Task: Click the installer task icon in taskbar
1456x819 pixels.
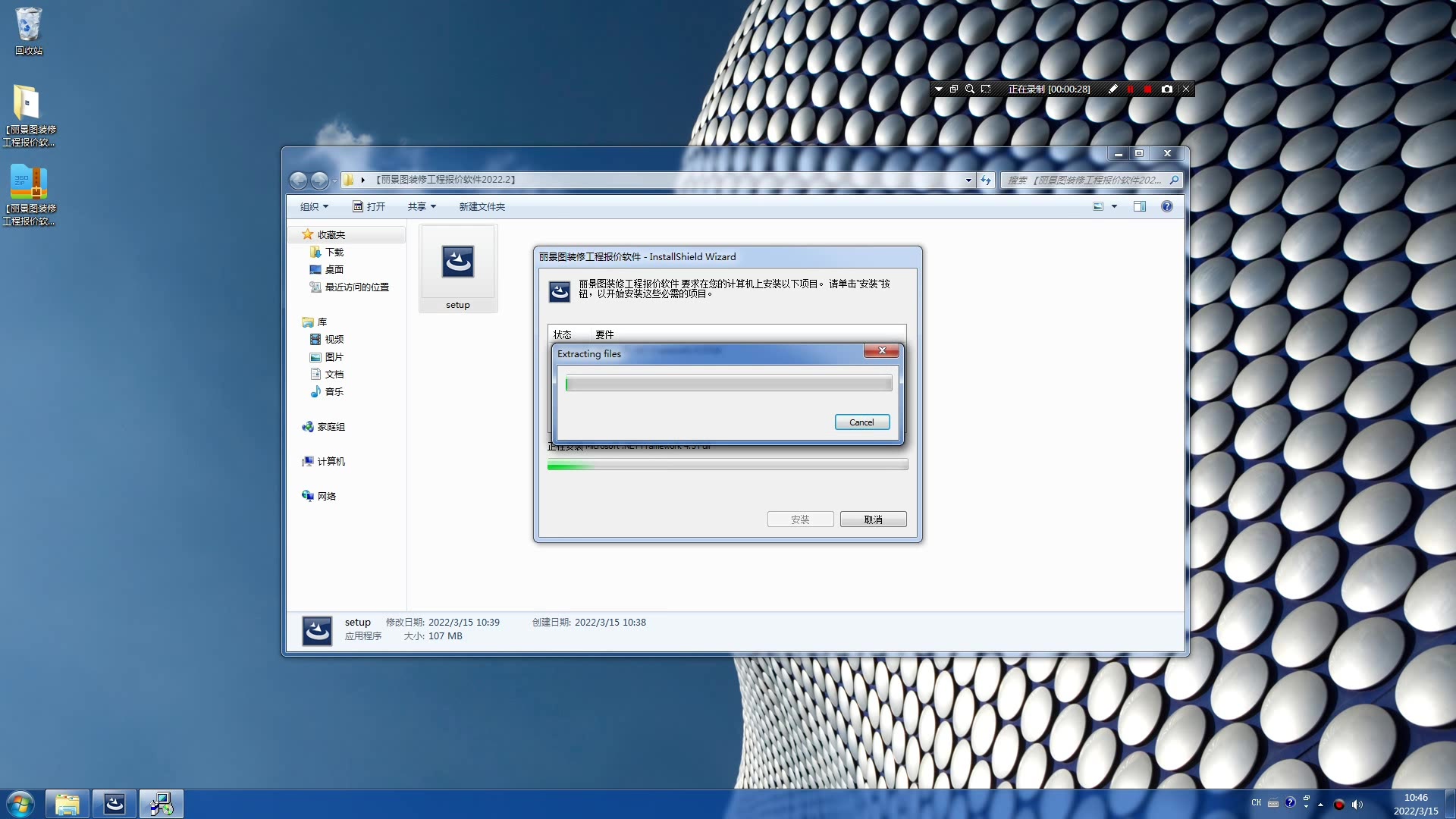Action: point(162,805)
